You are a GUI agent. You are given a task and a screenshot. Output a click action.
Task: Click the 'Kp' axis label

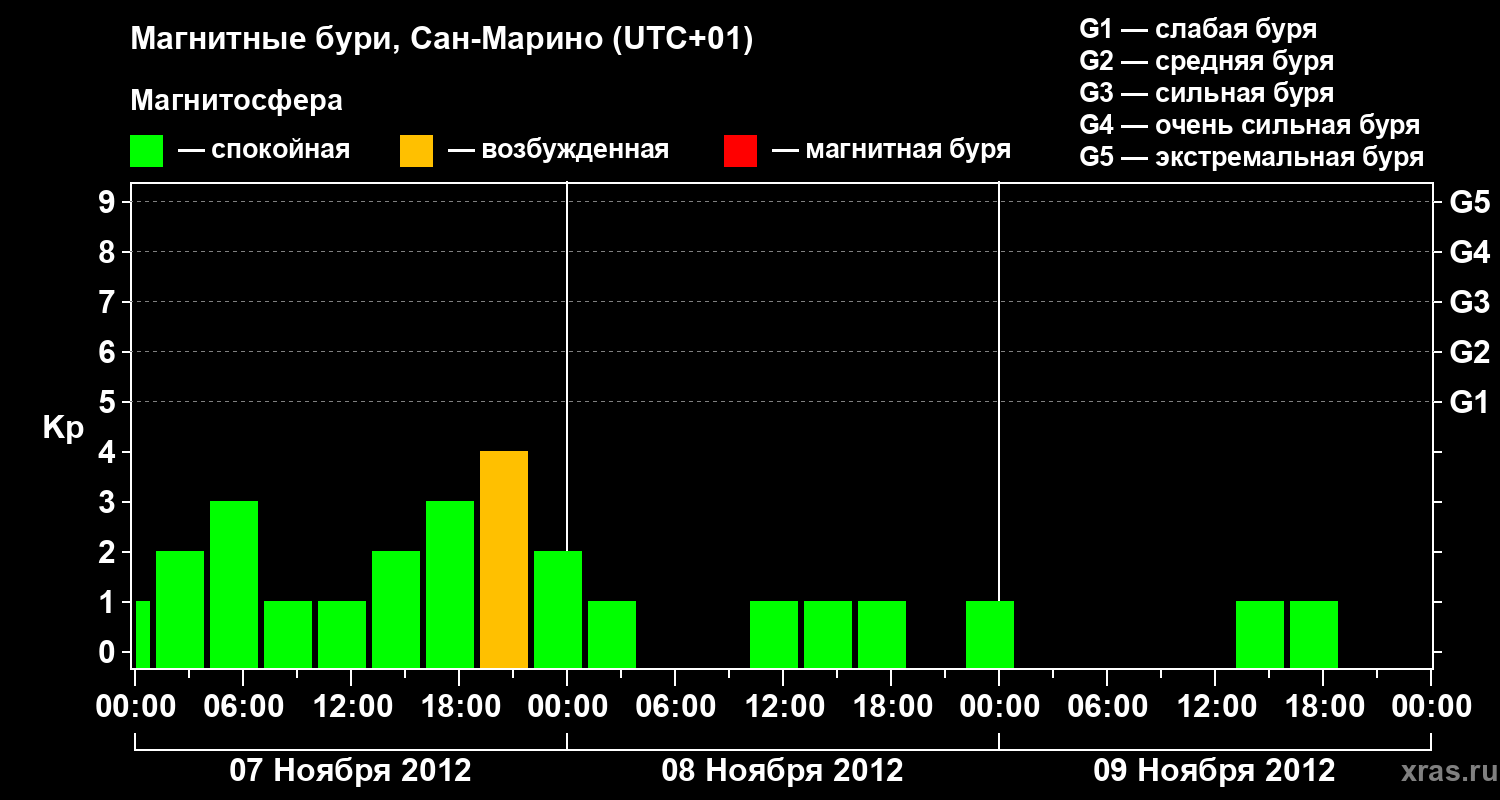tap(63, 428)
